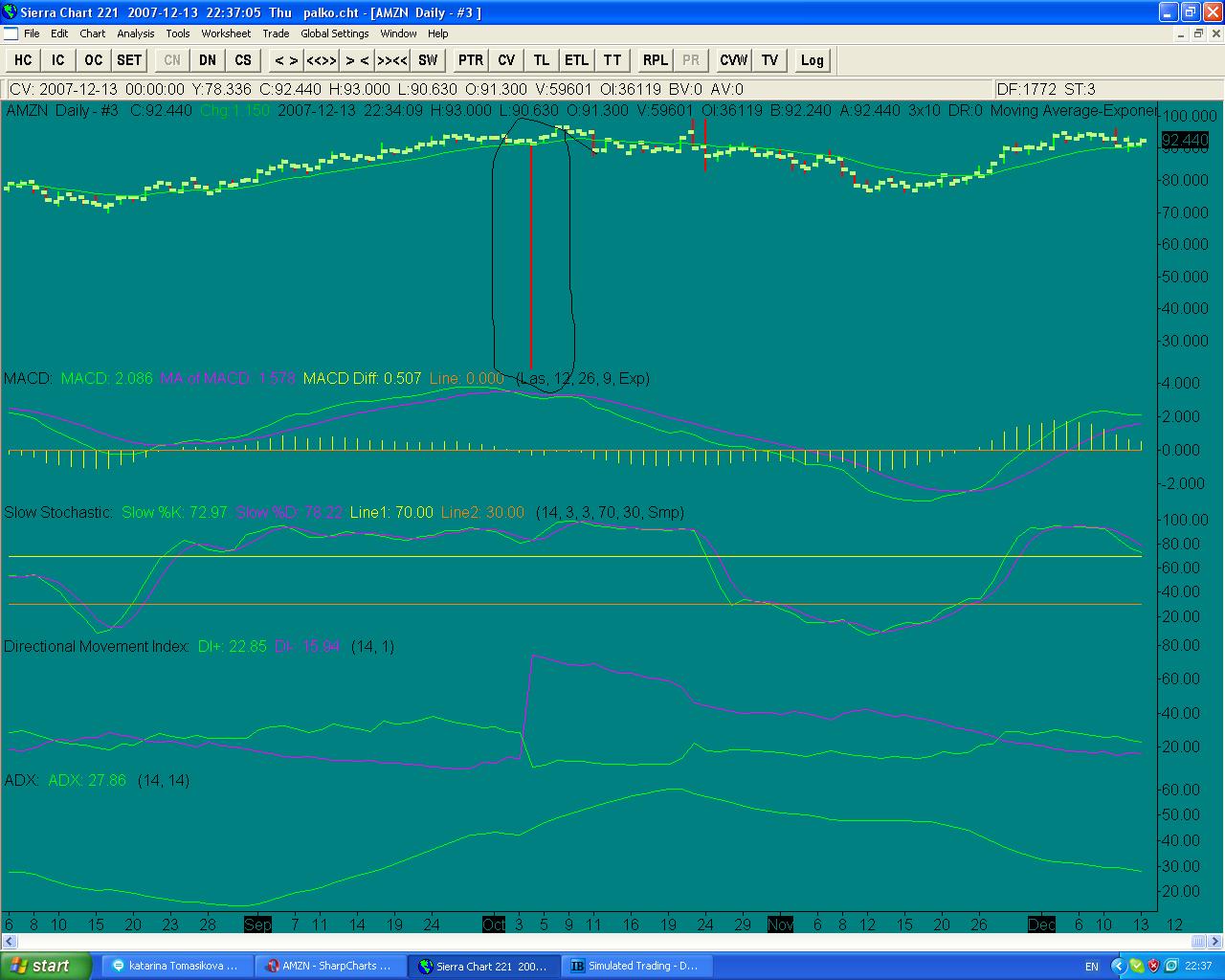Viewport: 1225px width, 980px height.
Task: Choose the TT text tool
Action: click(x=612, y=60)
